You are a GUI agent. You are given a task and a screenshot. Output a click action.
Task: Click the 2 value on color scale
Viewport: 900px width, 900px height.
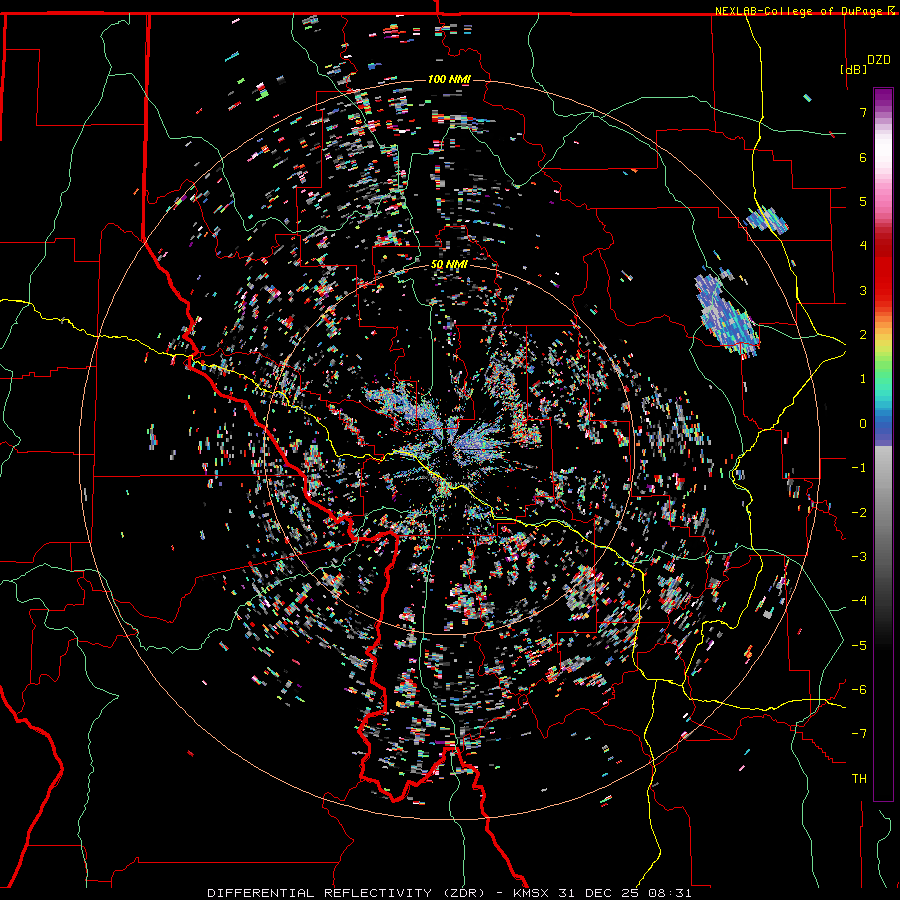pos(862,335)
